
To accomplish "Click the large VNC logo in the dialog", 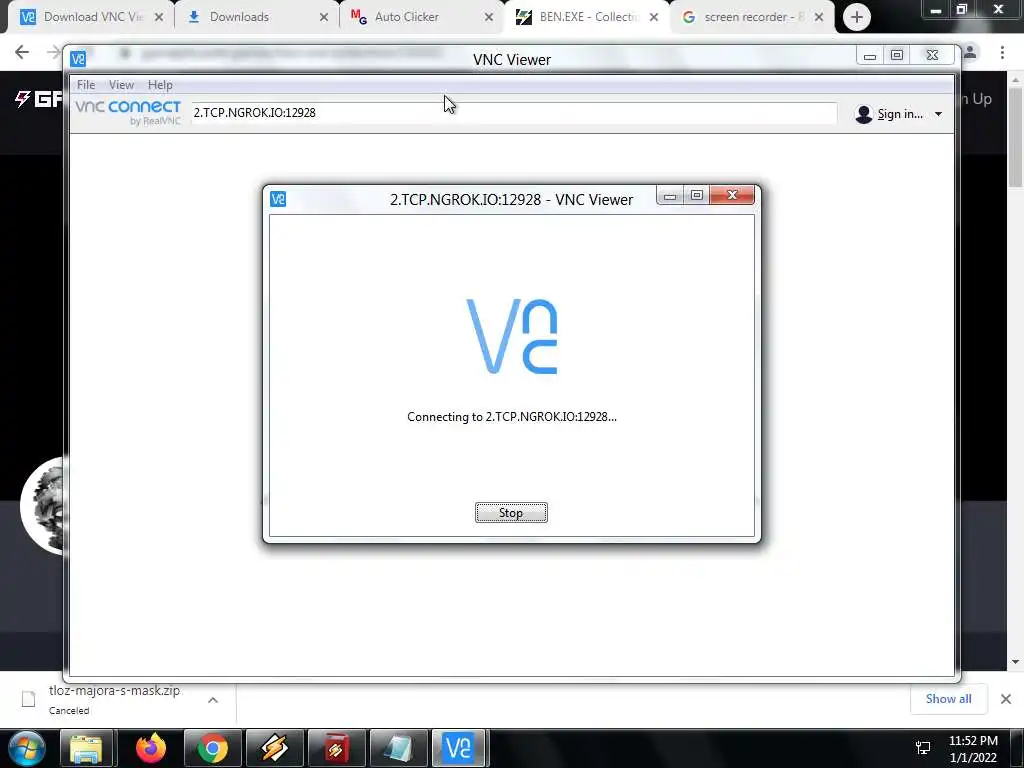I will tap(511, 336).
